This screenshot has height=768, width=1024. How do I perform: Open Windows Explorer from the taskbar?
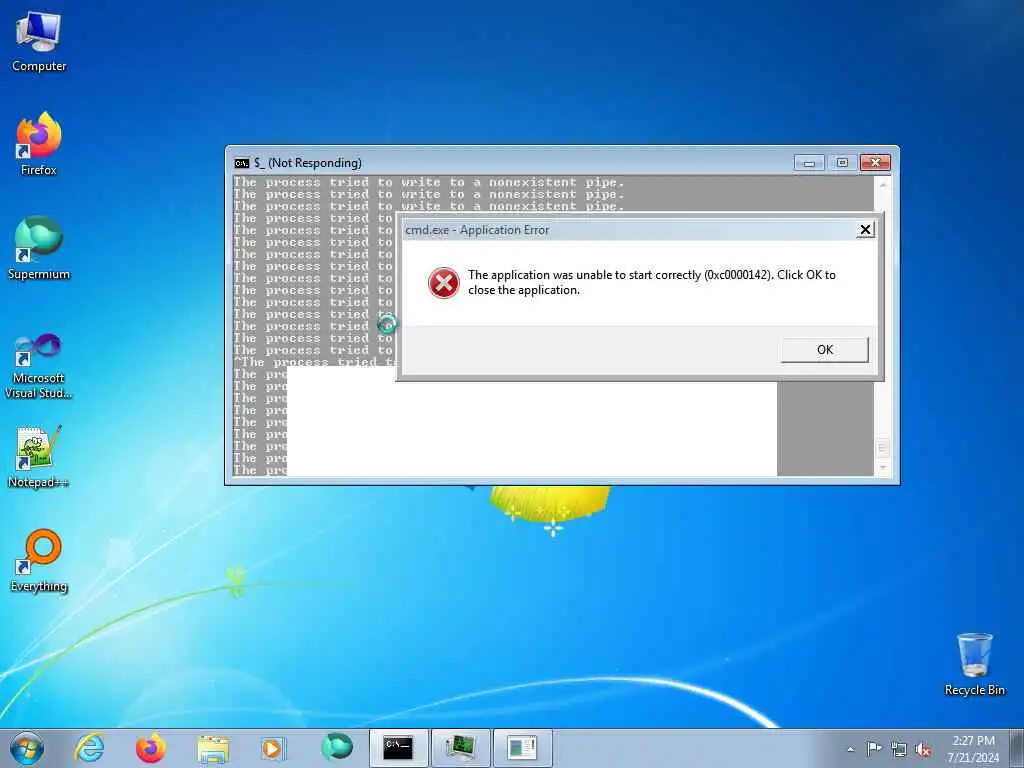click(213, 748)
